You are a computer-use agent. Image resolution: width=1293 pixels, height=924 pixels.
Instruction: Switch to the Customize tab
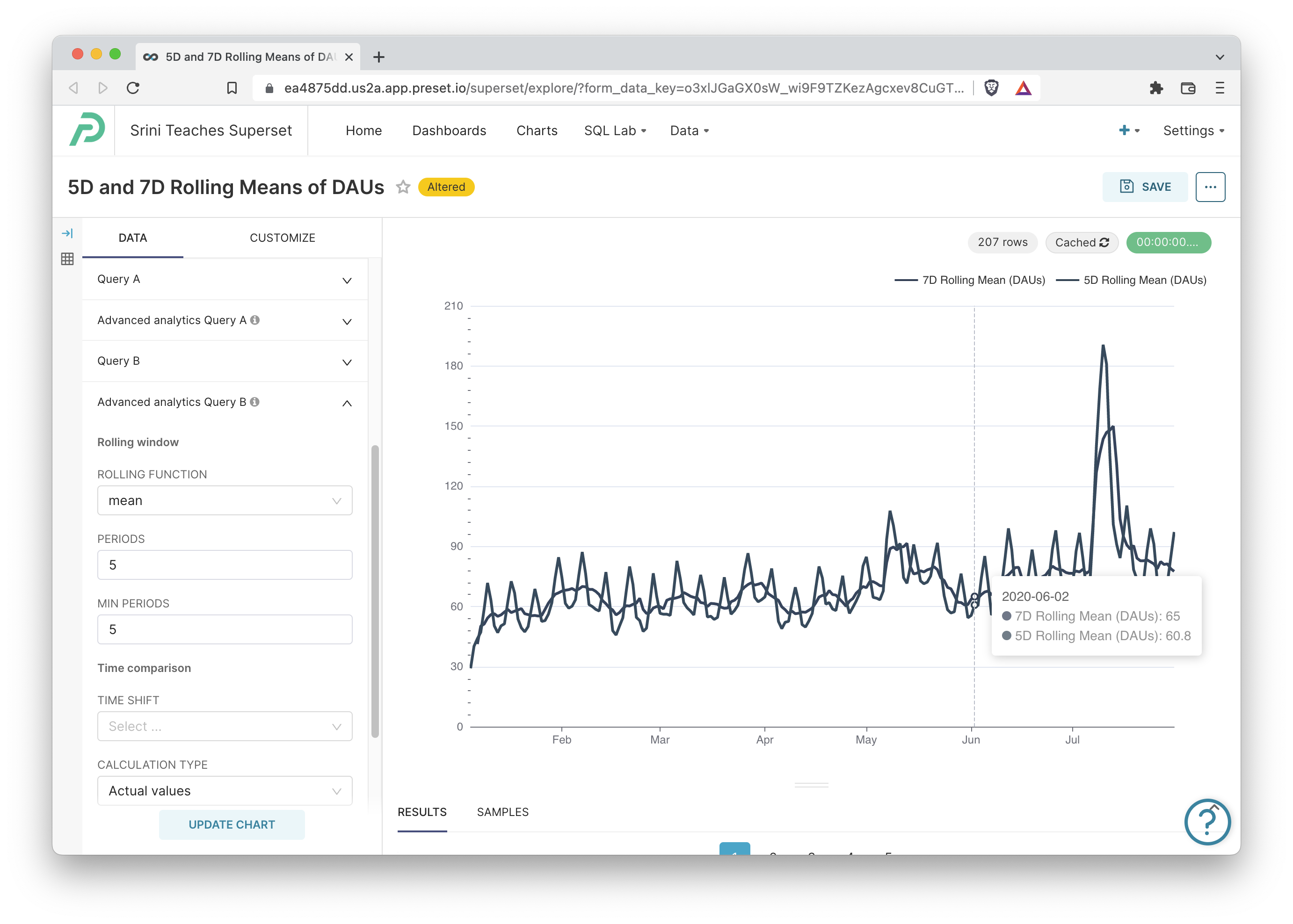[x=282, y=238]
